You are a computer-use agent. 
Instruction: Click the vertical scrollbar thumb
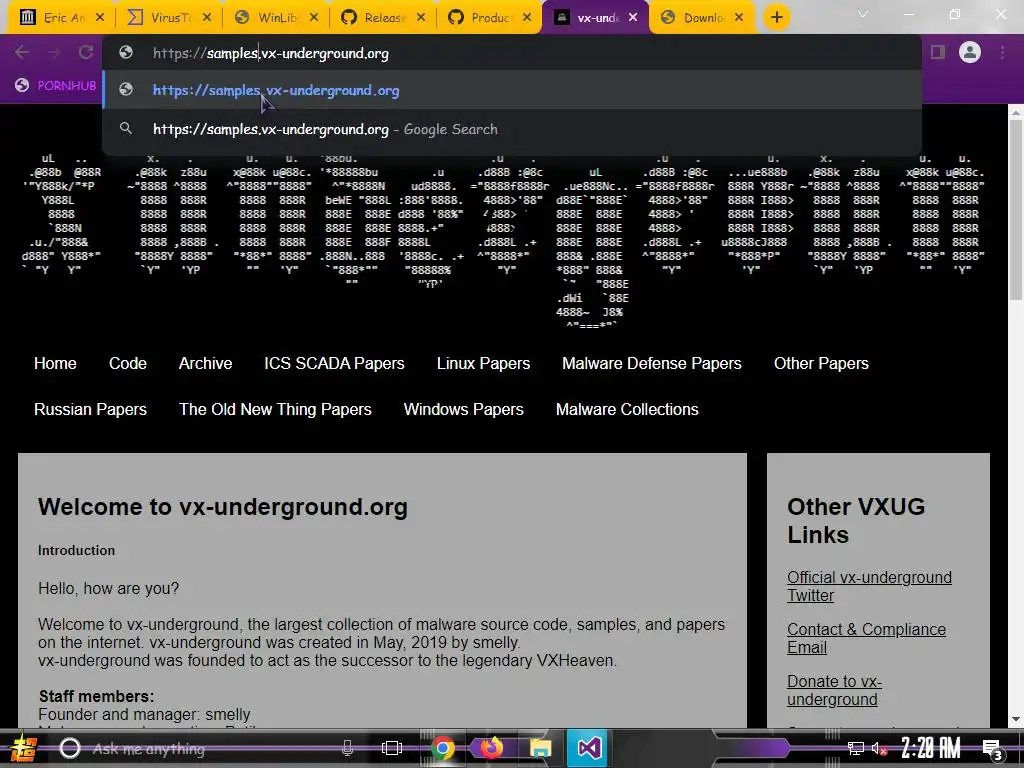pyautogui.click(x=1016, y=209)
